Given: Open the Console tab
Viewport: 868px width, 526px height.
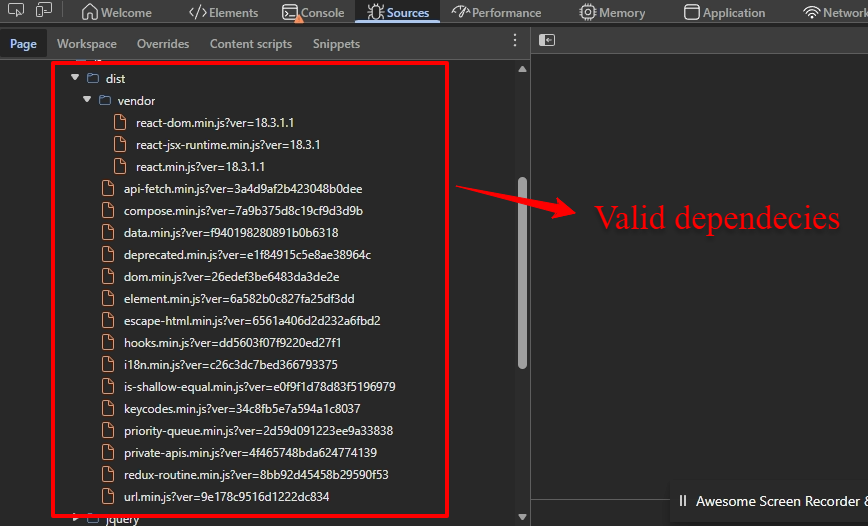Looking at the screenshot, I should click(x=313, y=12).
